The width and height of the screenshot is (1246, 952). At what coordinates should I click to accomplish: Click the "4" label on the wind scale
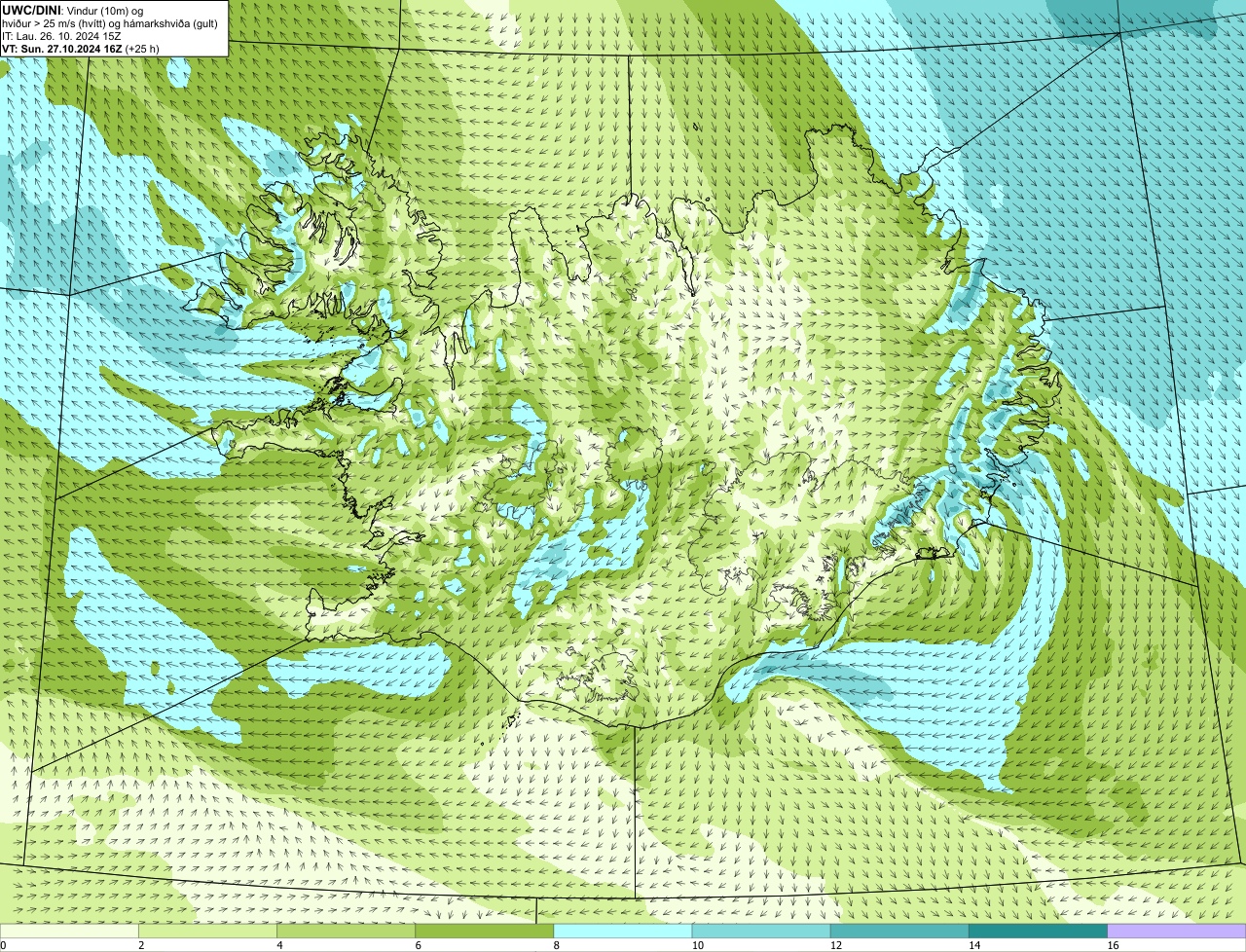click(x=279, y=945)
